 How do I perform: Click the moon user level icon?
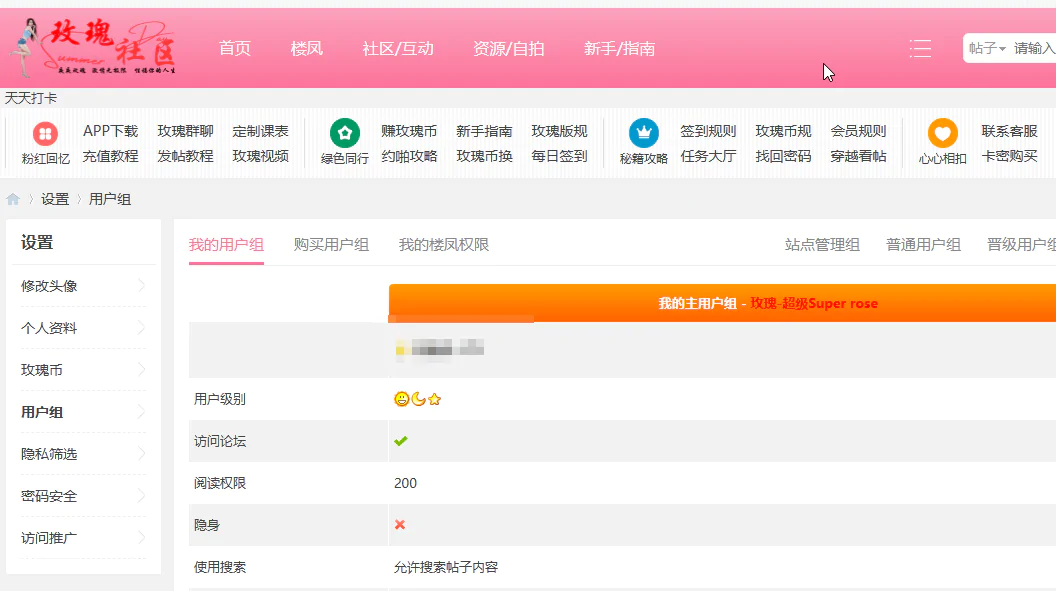418,399
